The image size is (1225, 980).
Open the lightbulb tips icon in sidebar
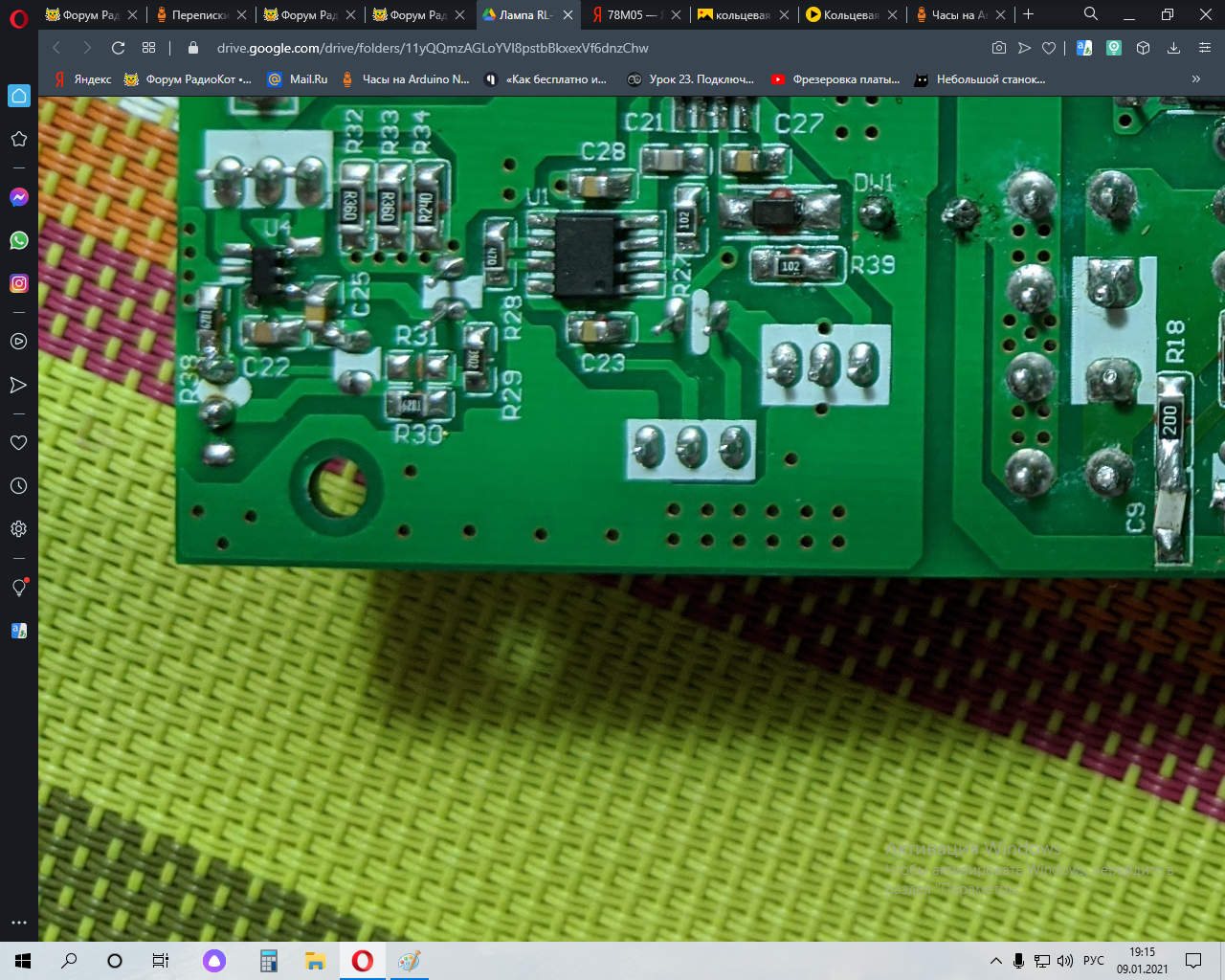(x=19, y=588)
